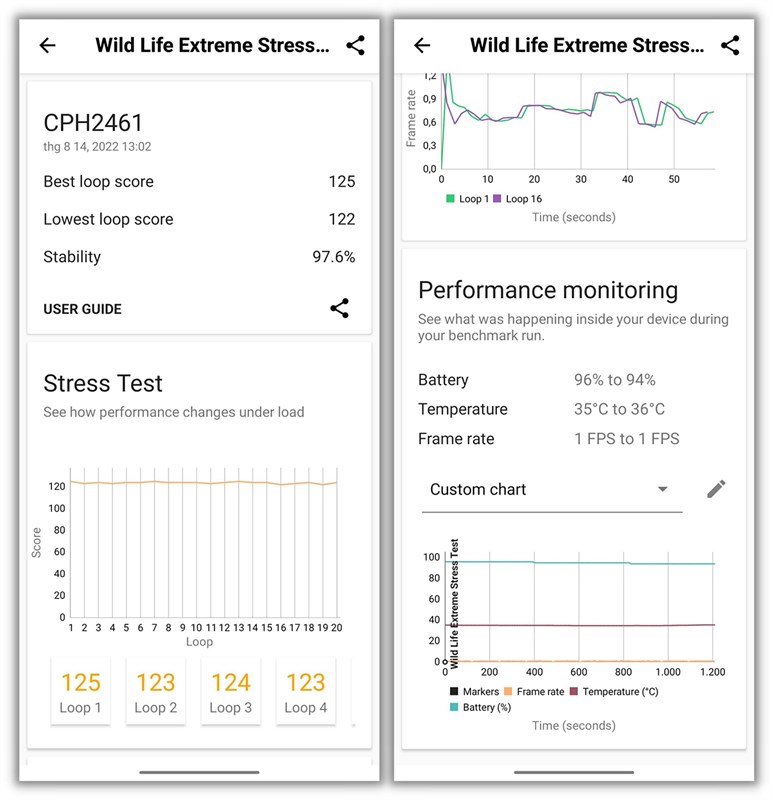Tap the back arrow on the results page
773x800 pixels.
[48, 43]
